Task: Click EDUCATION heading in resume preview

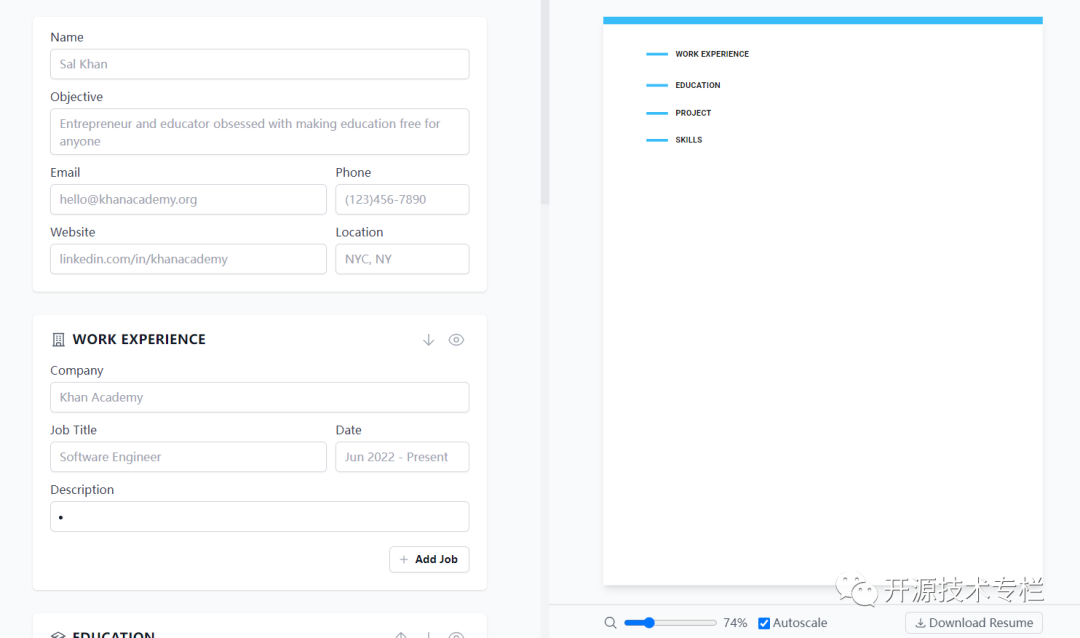Action: [x=698, y=85]
